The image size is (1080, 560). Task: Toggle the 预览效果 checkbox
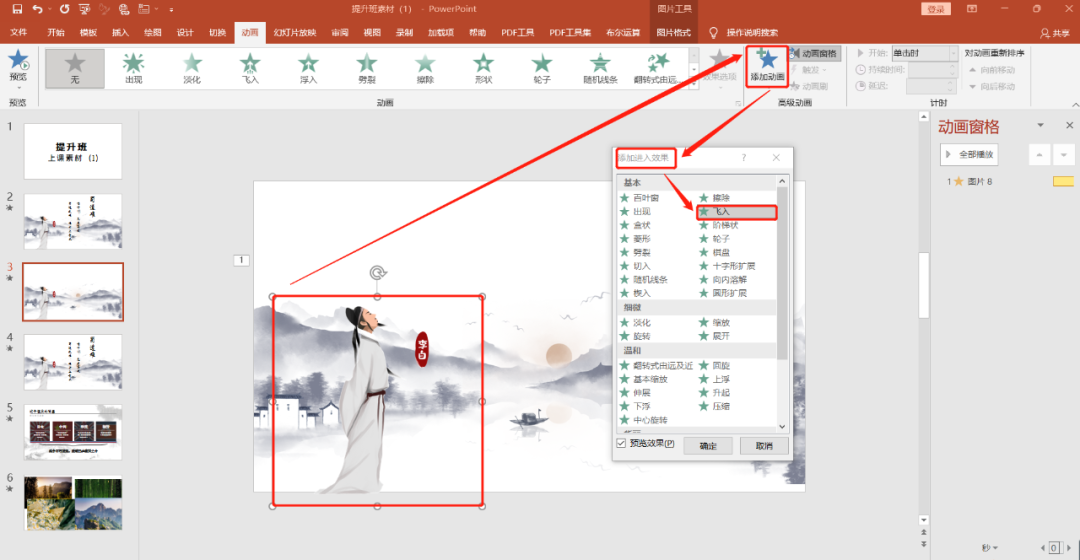coord(621,444)
